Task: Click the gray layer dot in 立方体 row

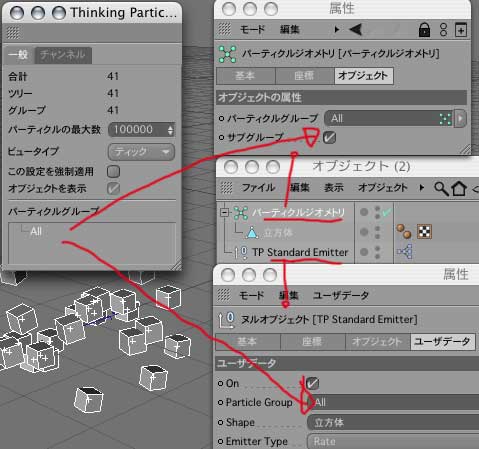Action: 364,232
